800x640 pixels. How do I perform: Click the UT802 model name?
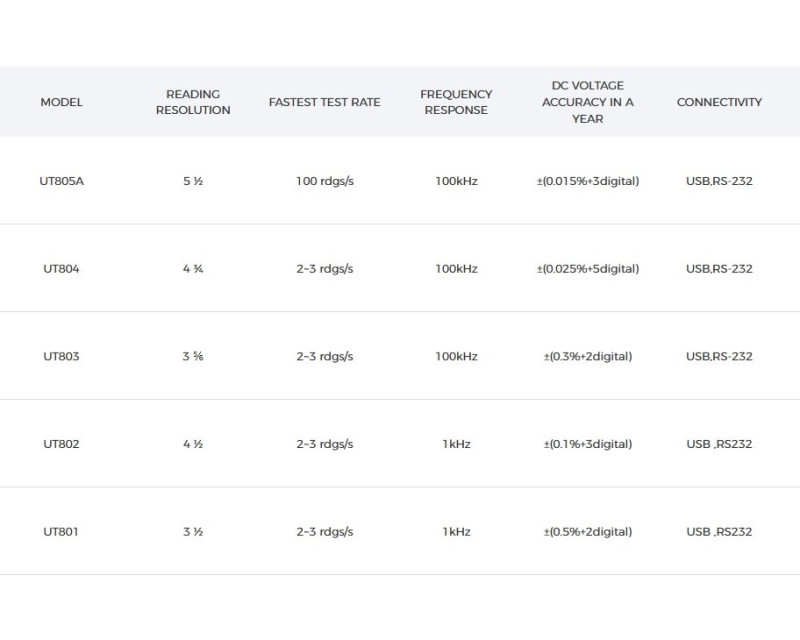tap(61, 444)
